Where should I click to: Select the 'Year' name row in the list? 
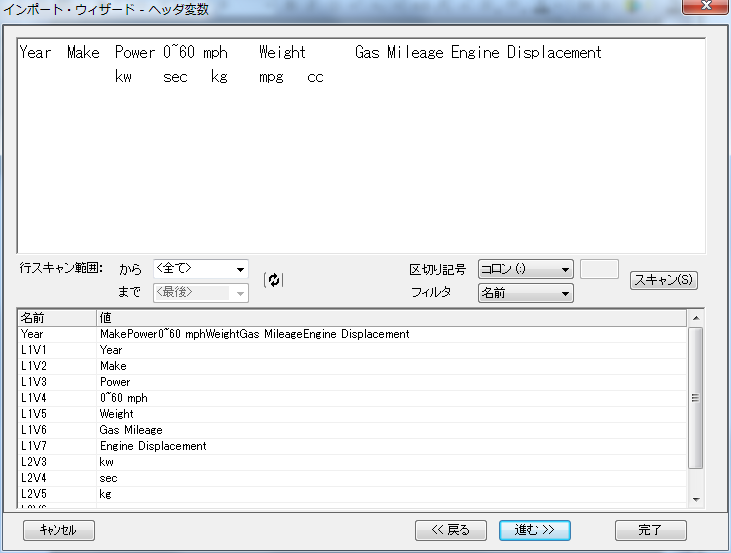352,334
